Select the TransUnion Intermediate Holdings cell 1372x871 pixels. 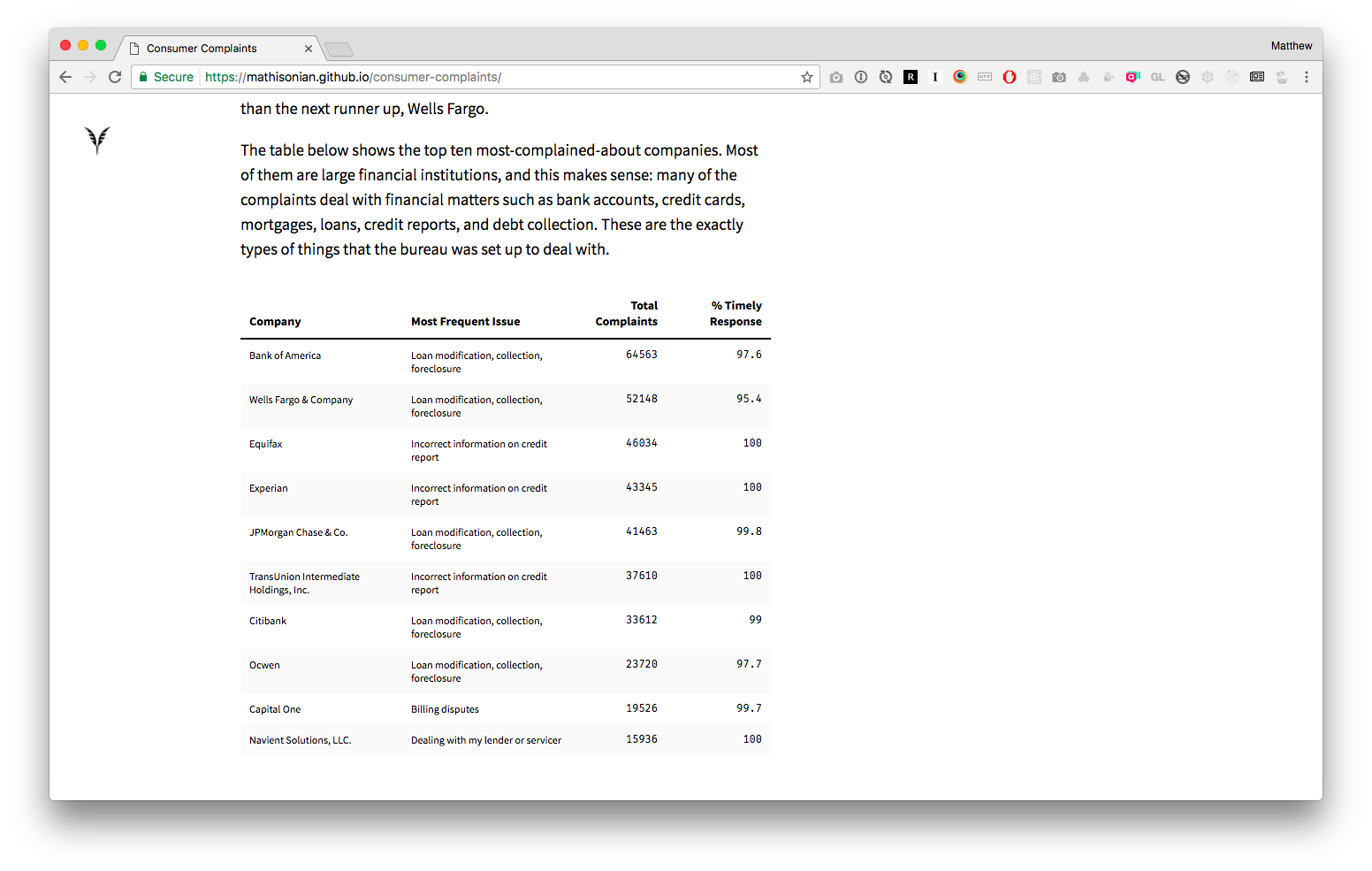tap(304, 584)
